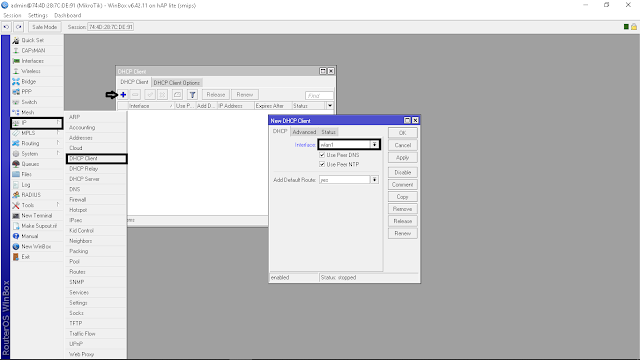Click the dialog's Comment button
Viewport: 640px width, 360px height.
click(x=402, y=185)
